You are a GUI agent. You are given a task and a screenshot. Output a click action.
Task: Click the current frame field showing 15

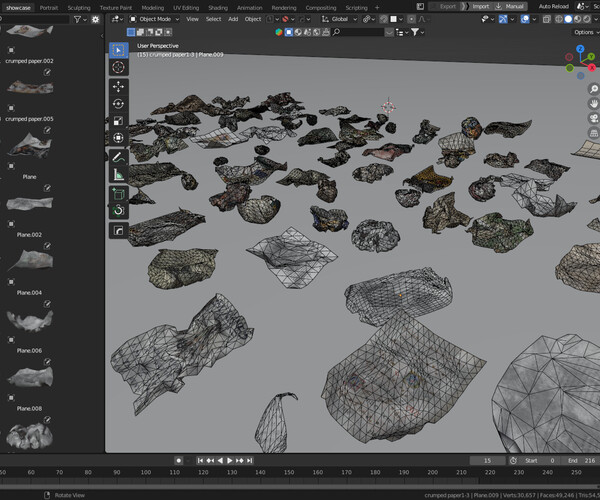pyautogui.click(x=487, y=461)
